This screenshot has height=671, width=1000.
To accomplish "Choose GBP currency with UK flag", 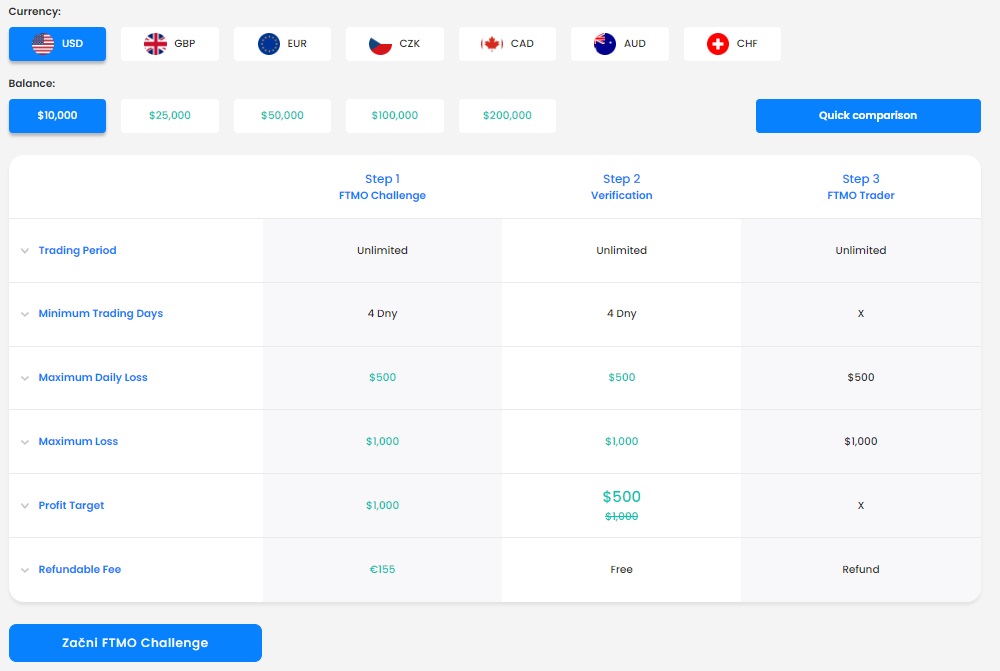I will tap(170, 43).
